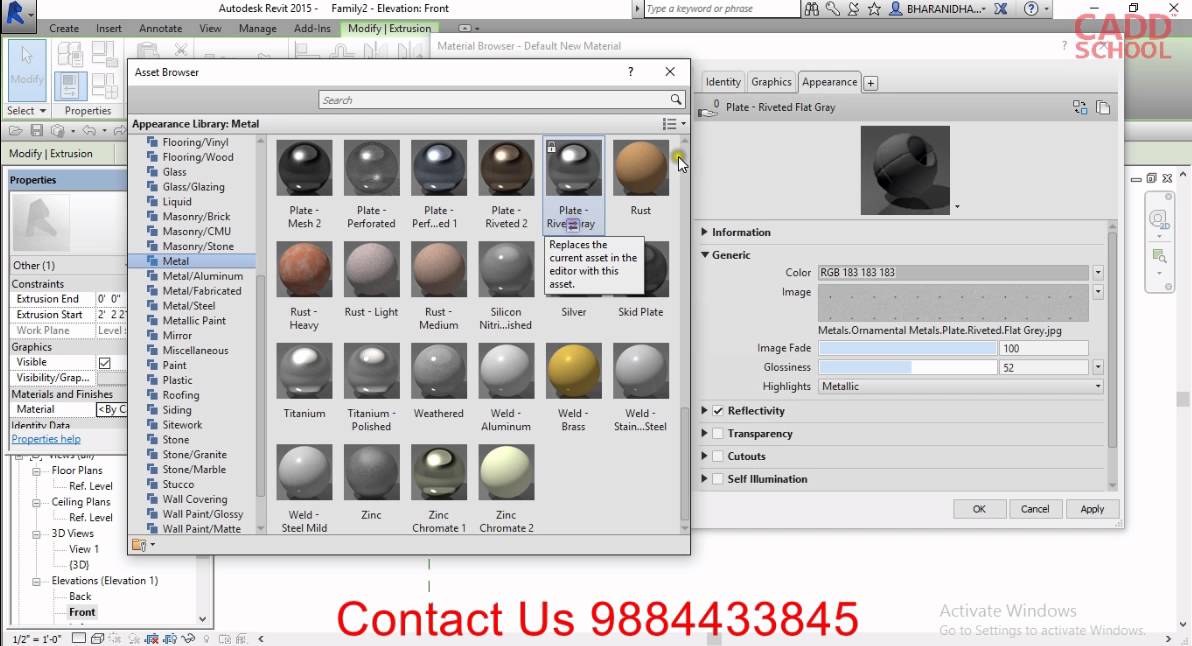Image resolution: width=1192 pixels, height=646 pixels.
Task: Open the Subscription Center key icon
Action: pyautogui.click(x=833, y=9)
